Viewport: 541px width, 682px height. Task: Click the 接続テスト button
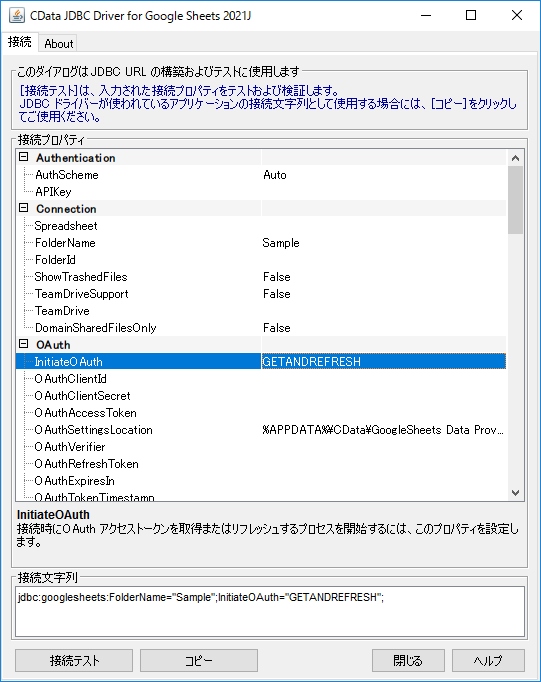click(74, 660)
